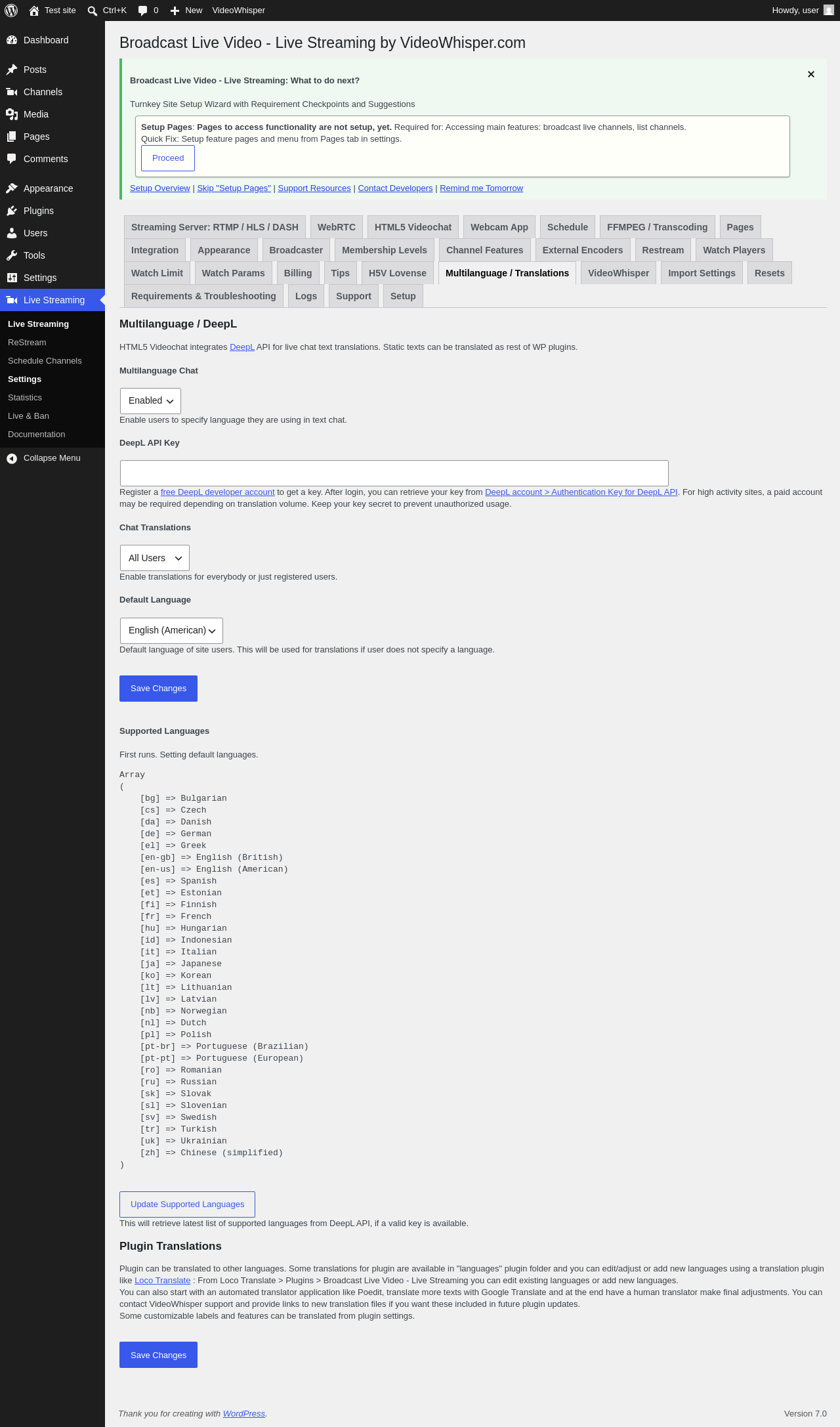Click the Remind me Tomorrow link
840x1427 pixels.
click(481, 188)
